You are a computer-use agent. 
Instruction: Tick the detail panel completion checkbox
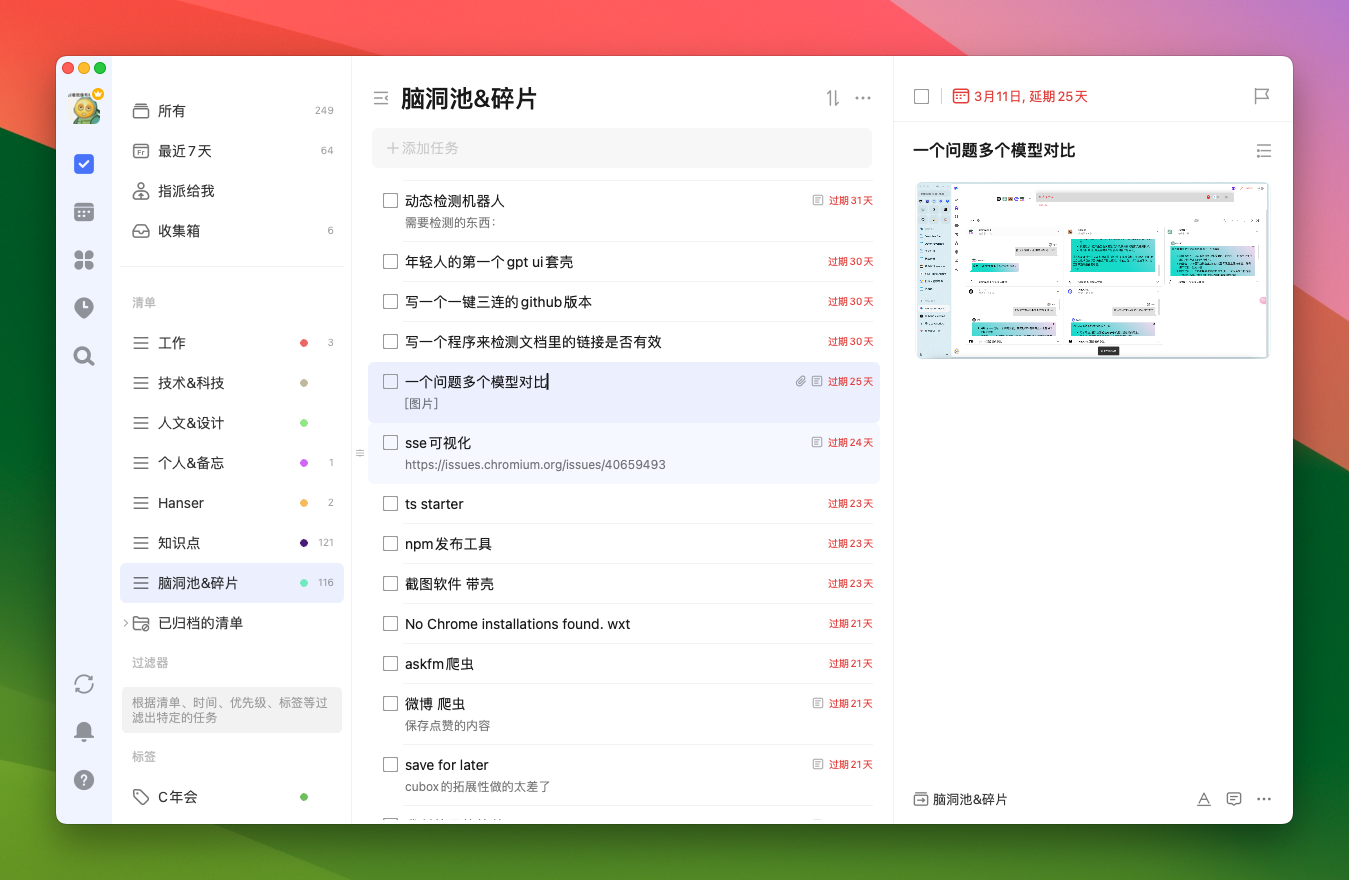pos(921,96)
